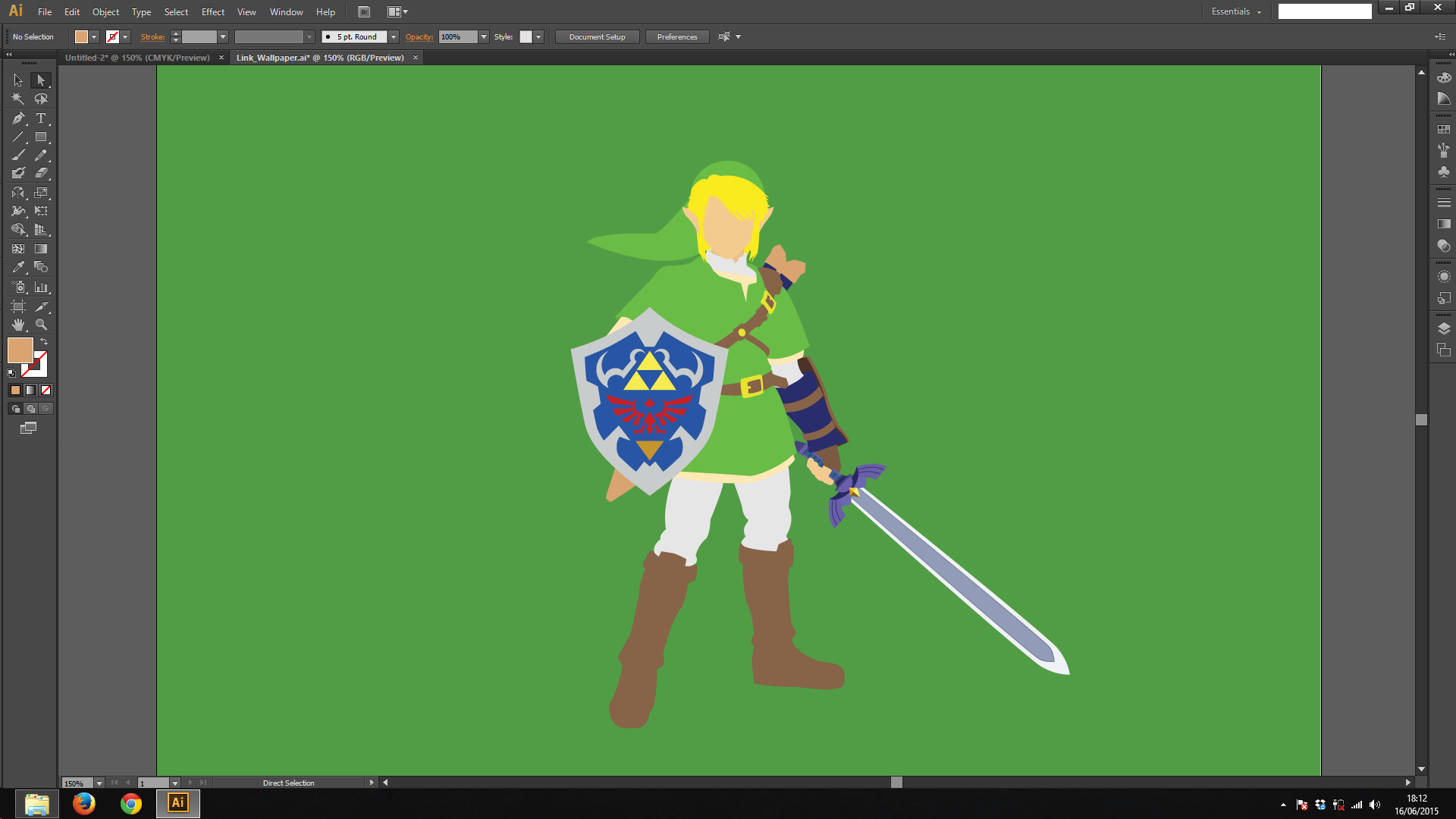Open the zoom level dropdown at bottom
This screenshot has height=819, width=1456.
tap(99, 783)
